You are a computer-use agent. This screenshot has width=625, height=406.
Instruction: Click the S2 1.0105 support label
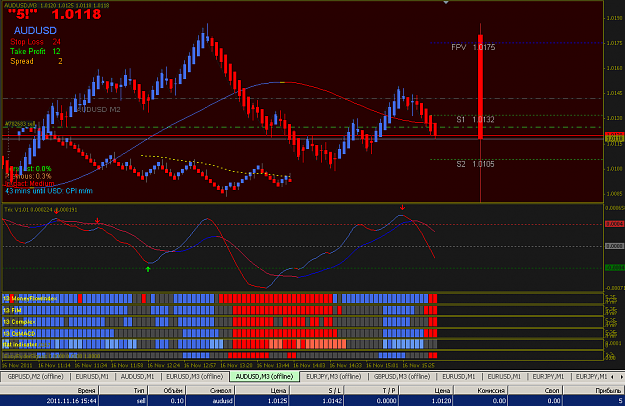476,164
